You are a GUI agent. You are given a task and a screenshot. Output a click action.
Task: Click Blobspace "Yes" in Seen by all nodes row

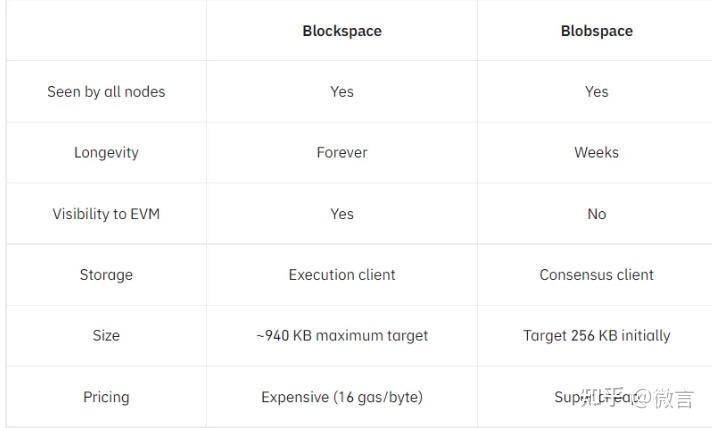596,92
